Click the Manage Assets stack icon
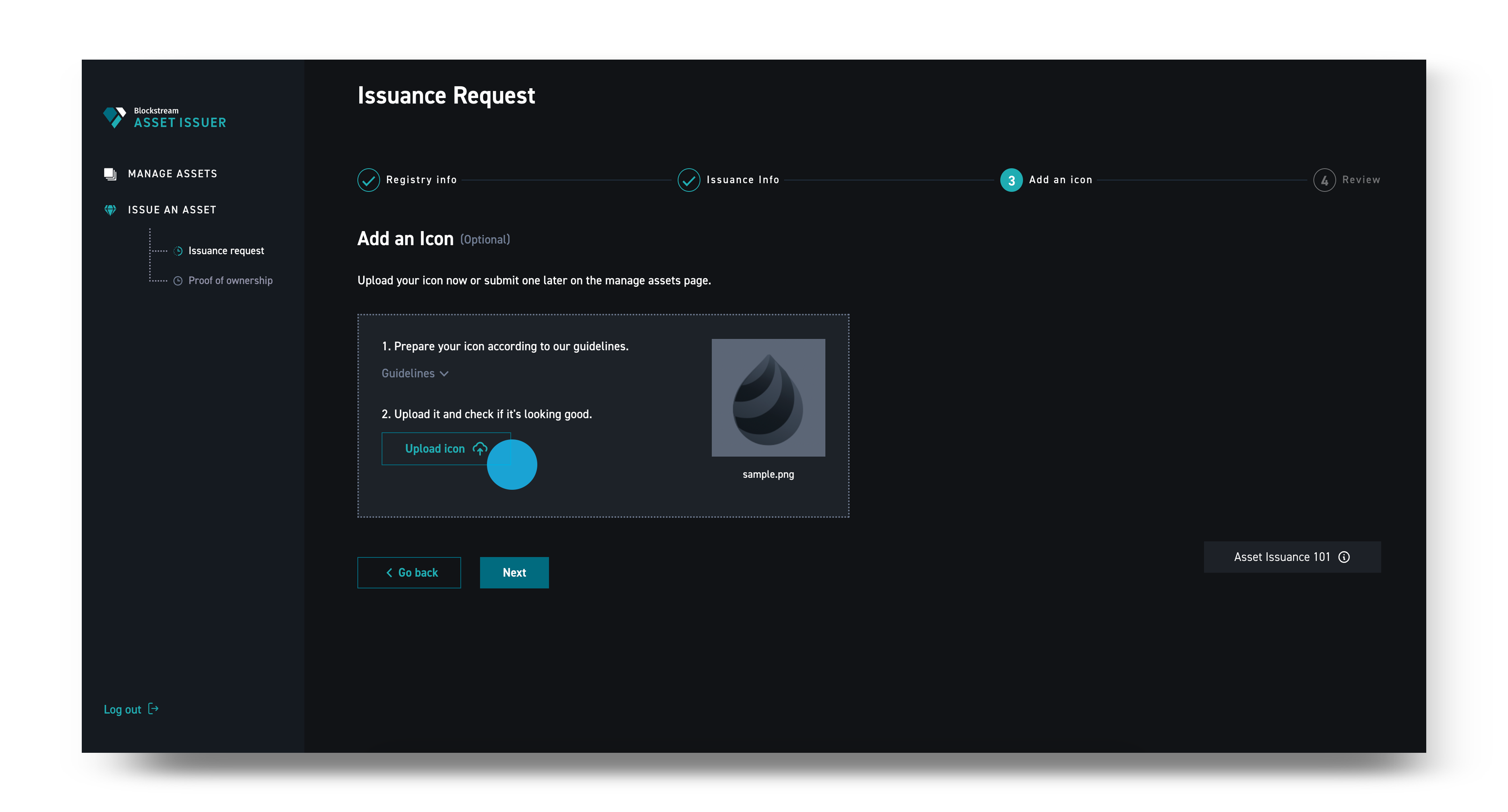The image size is (1508, 812). [x=110, y=174]
